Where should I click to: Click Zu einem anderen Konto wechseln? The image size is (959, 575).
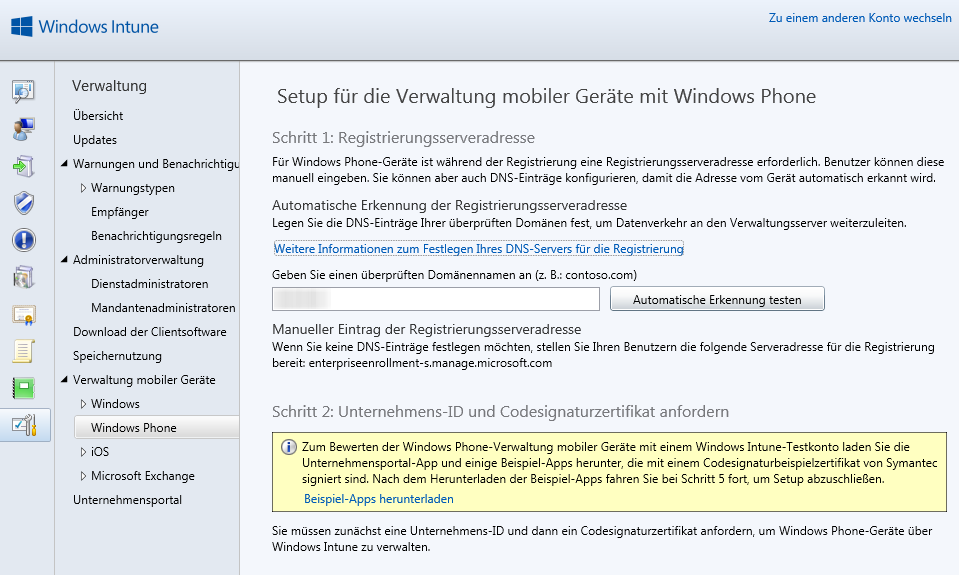pos(860,18)
